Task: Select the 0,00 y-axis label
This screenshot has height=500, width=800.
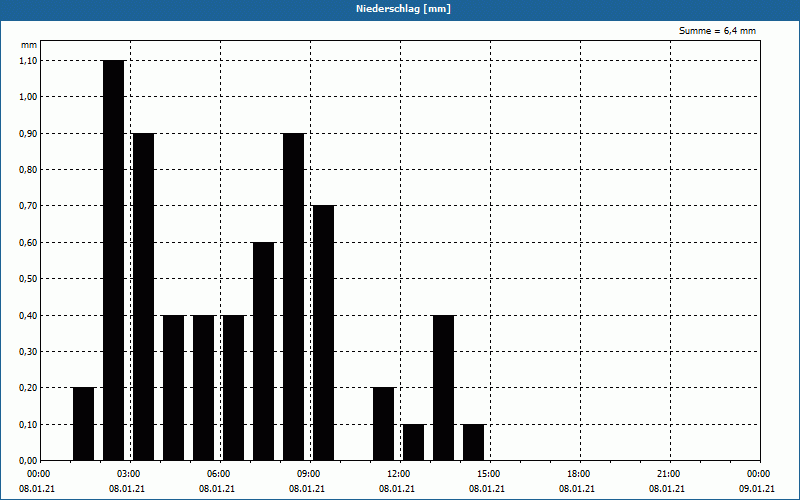Action: pos(28,461)
